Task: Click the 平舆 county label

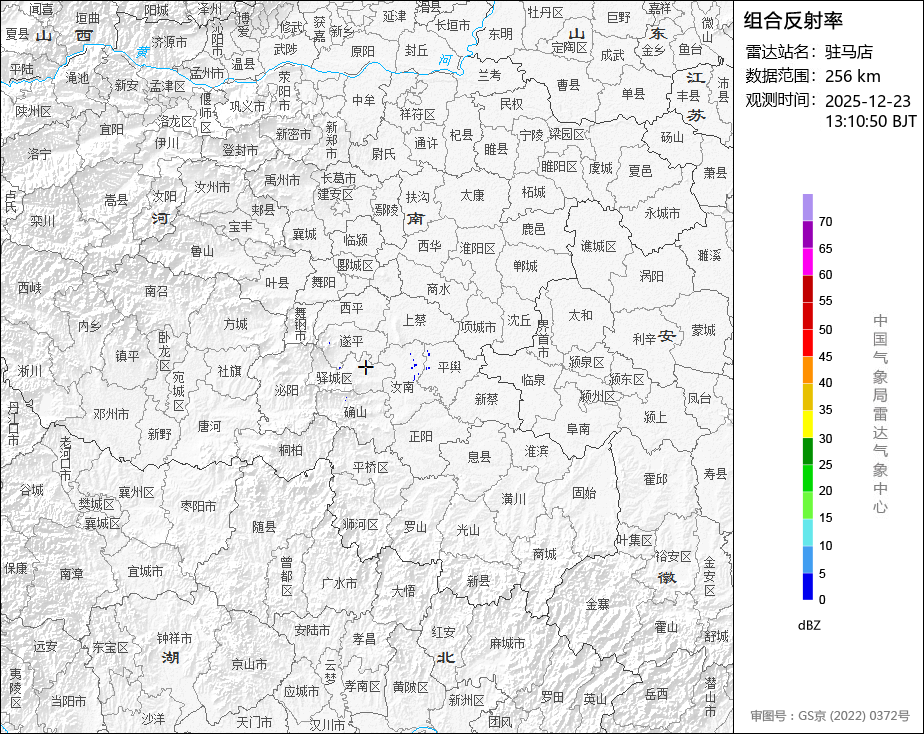Action: click(x=449, y=367)
